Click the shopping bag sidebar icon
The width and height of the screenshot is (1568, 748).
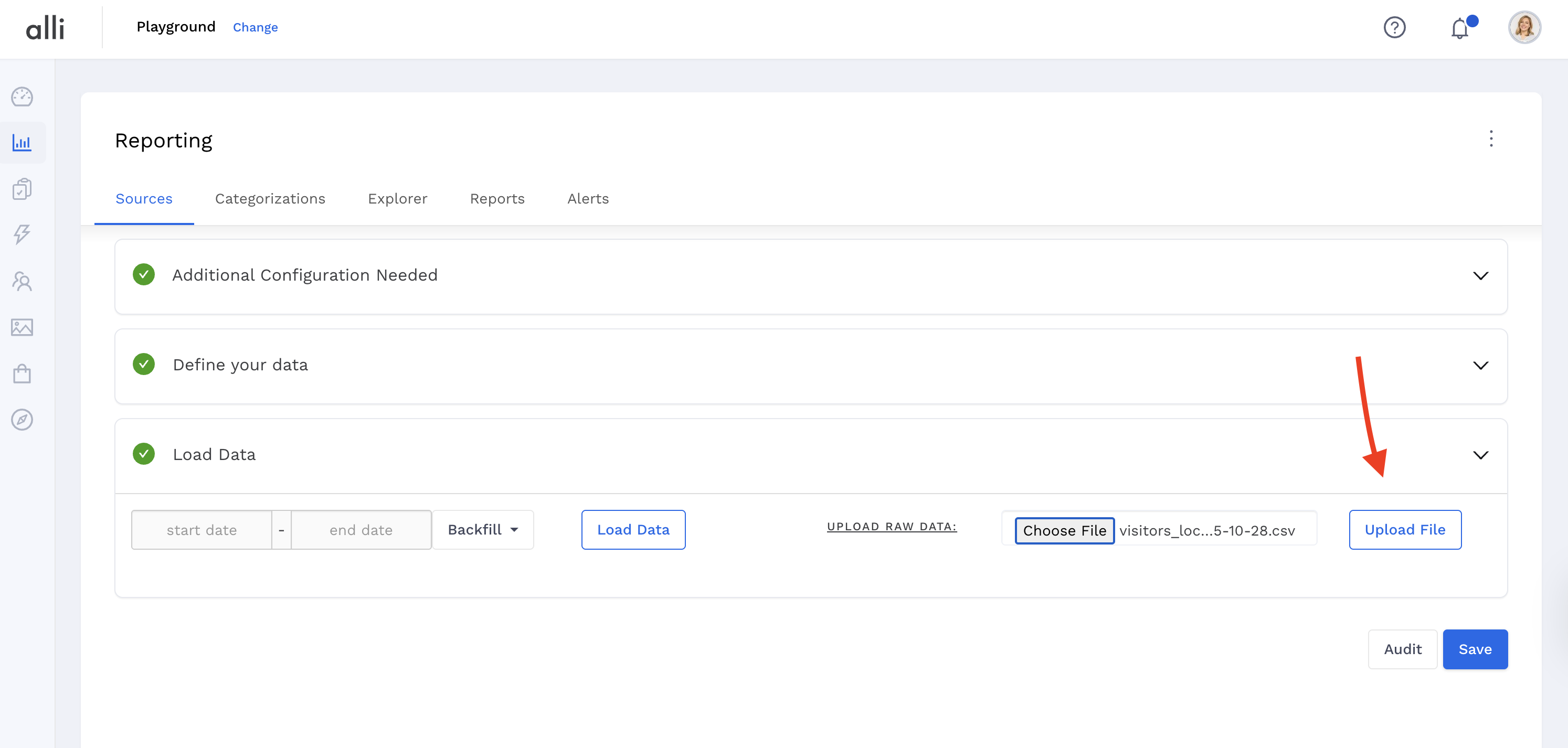click(x=22, y=373)
